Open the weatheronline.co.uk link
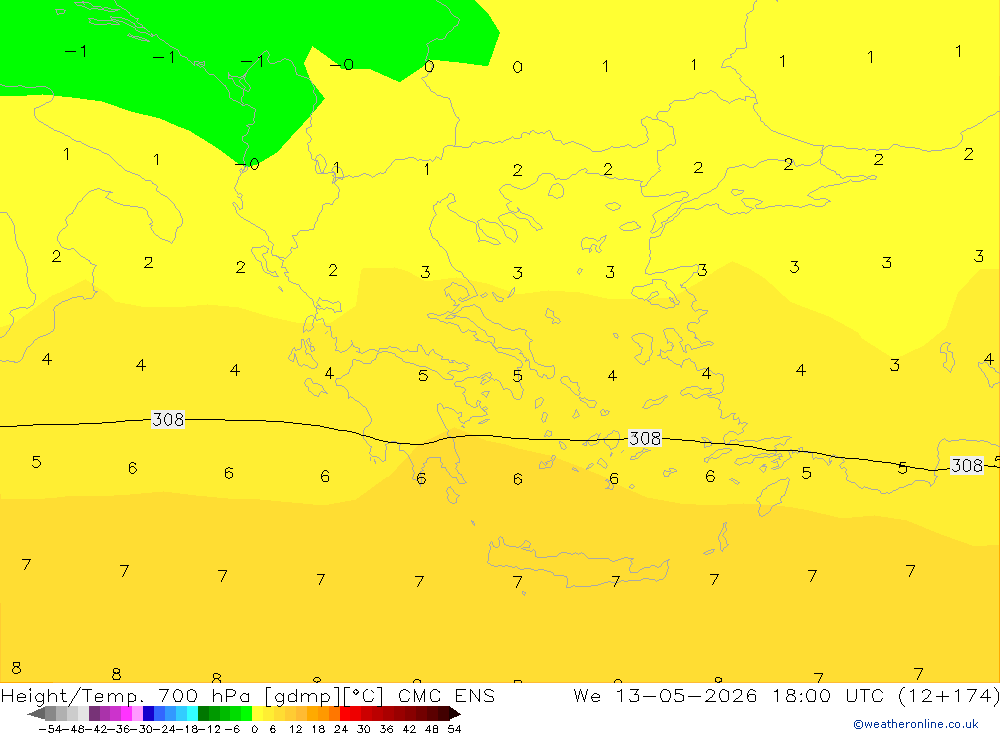 [x=916, y=724]
